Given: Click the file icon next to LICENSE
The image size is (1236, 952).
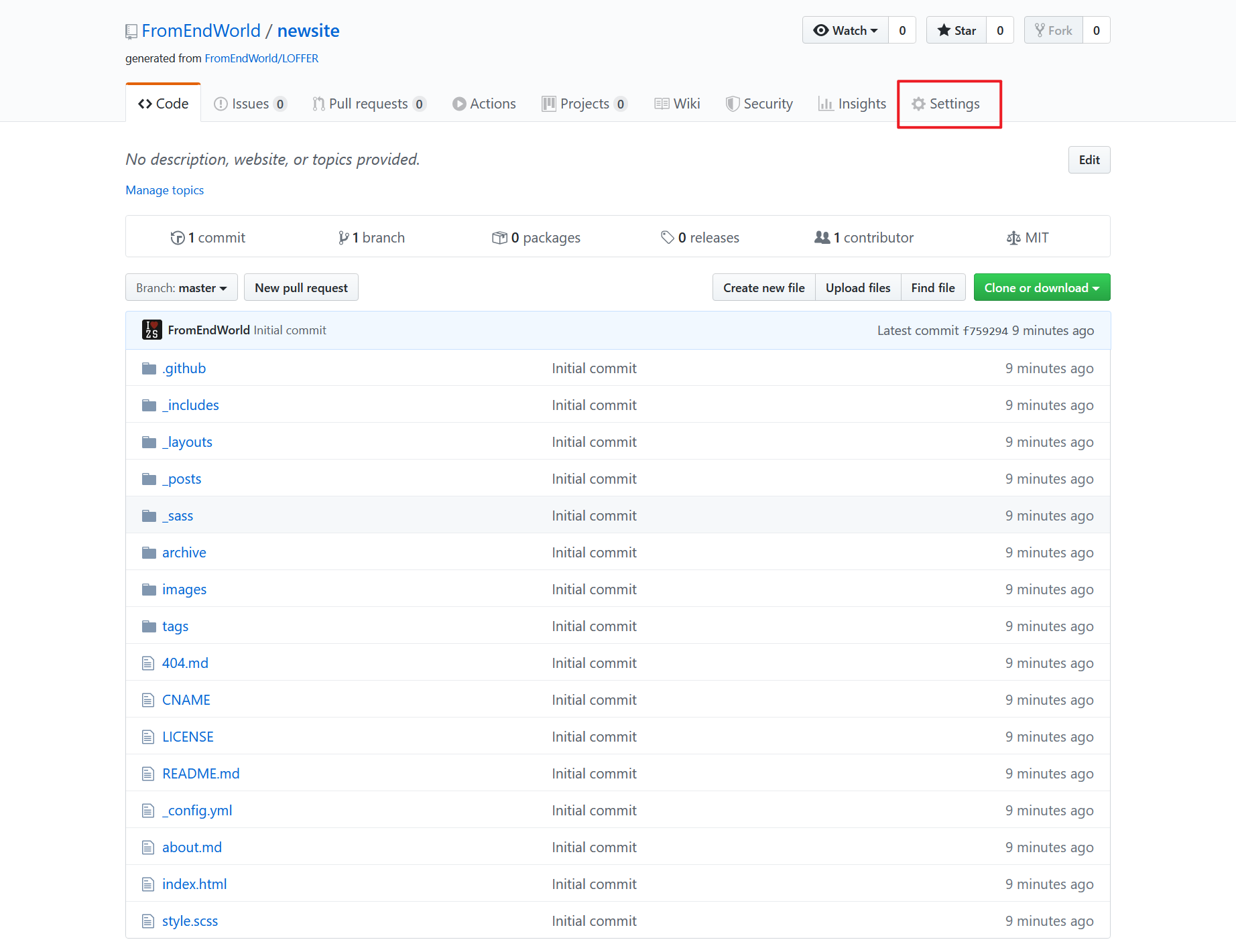Looking at the screenshot, I should point(148,737).
